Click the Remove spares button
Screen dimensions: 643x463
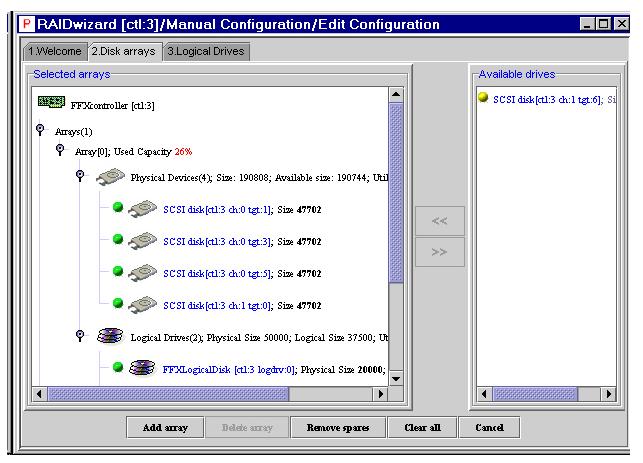point(338,428)
